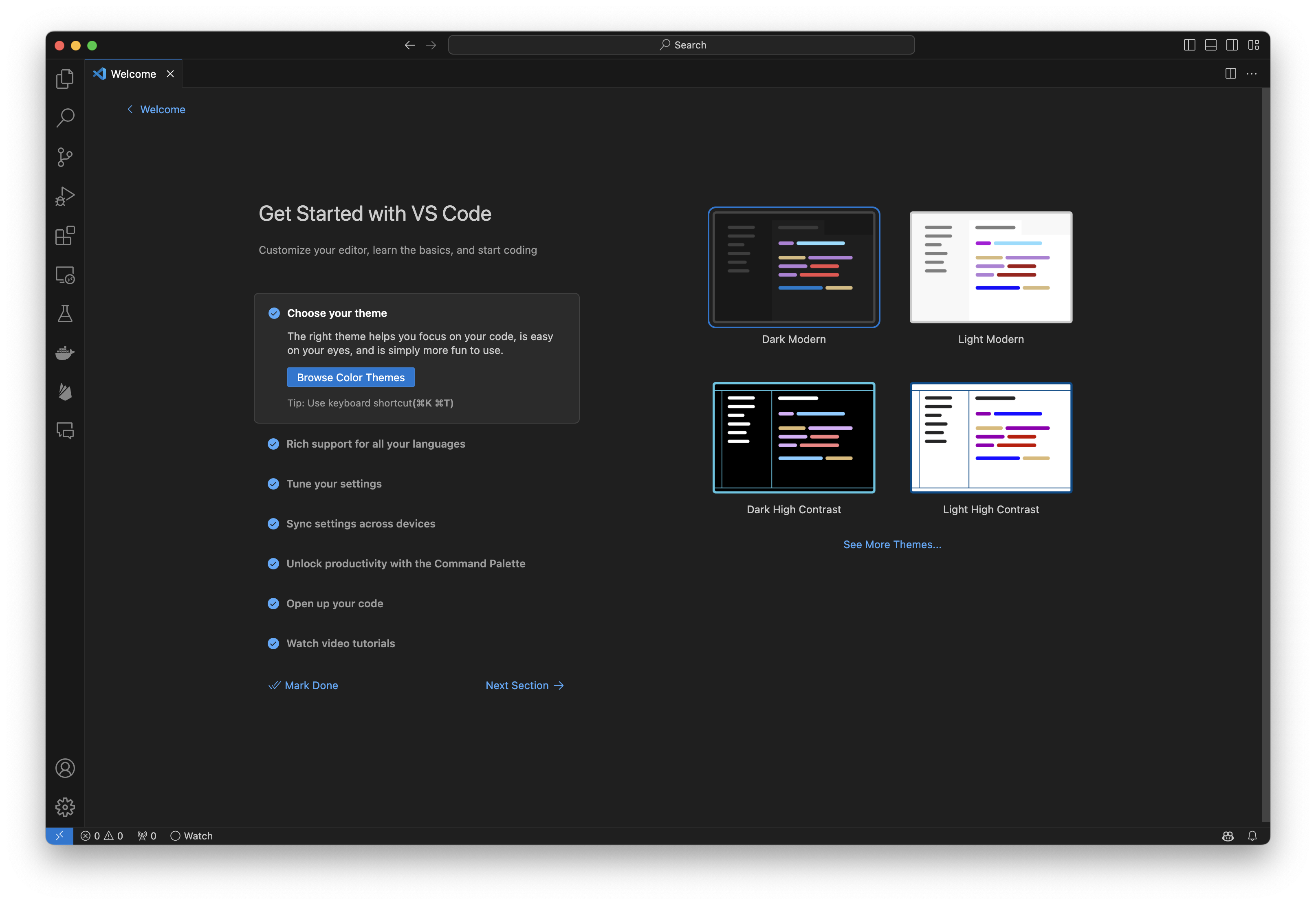Open the Remote Explorer view
Image resolution: width=1316 pixels, height=905 pixels.
(65, 275)
